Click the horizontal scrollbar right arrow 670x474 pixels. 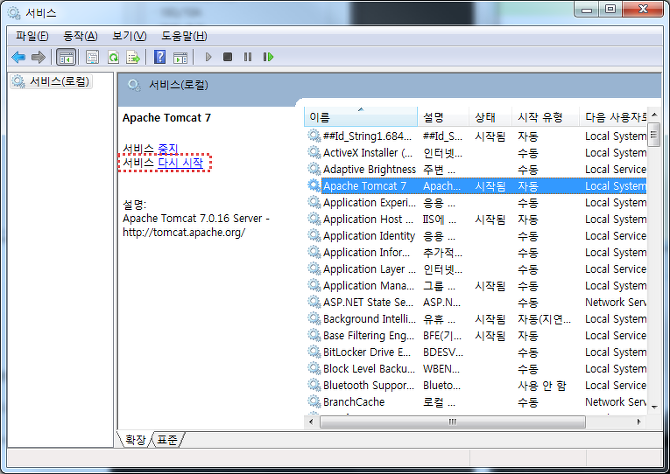639,422
